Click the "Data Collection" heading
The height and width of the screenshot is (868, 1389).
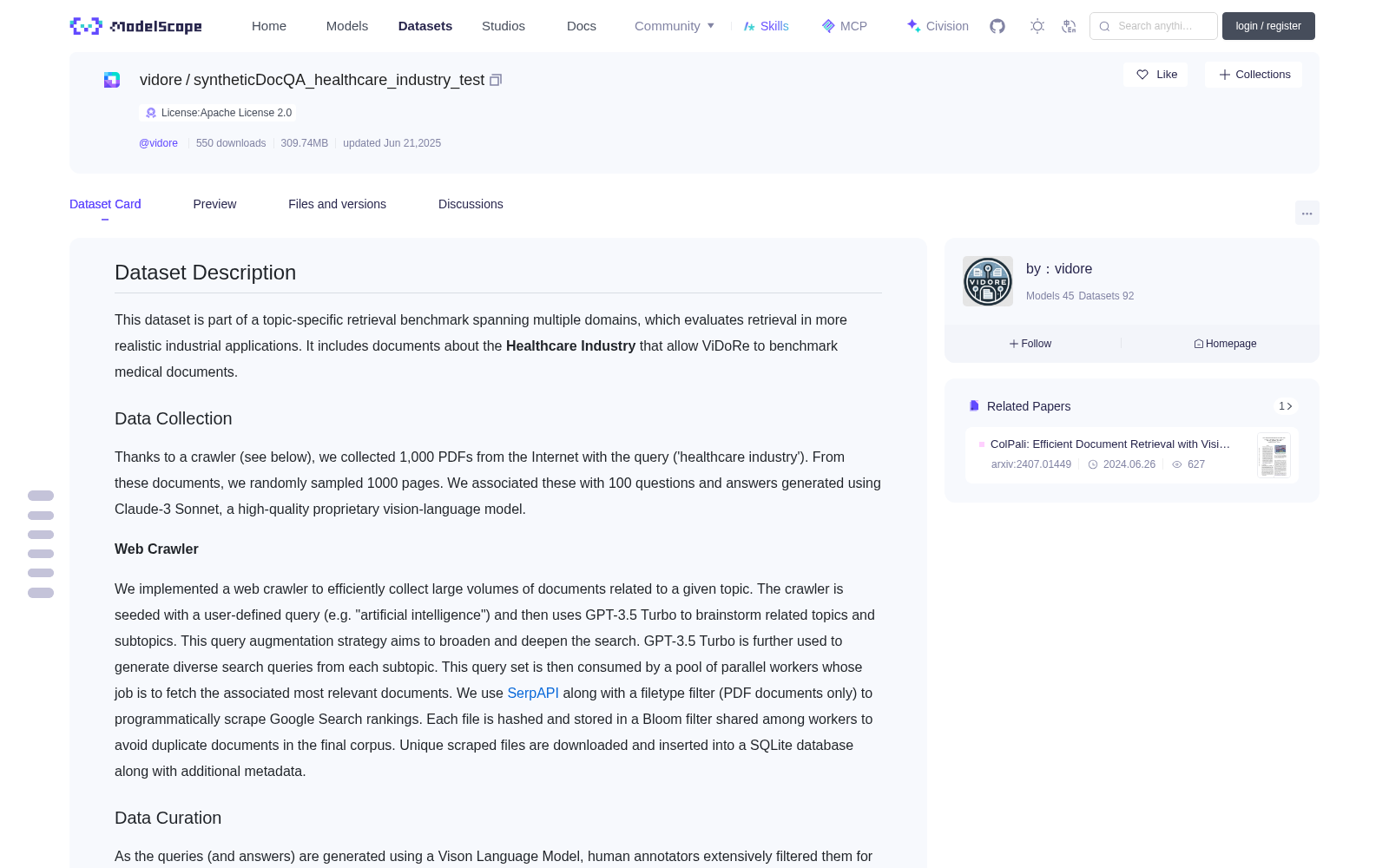[174, 418]
